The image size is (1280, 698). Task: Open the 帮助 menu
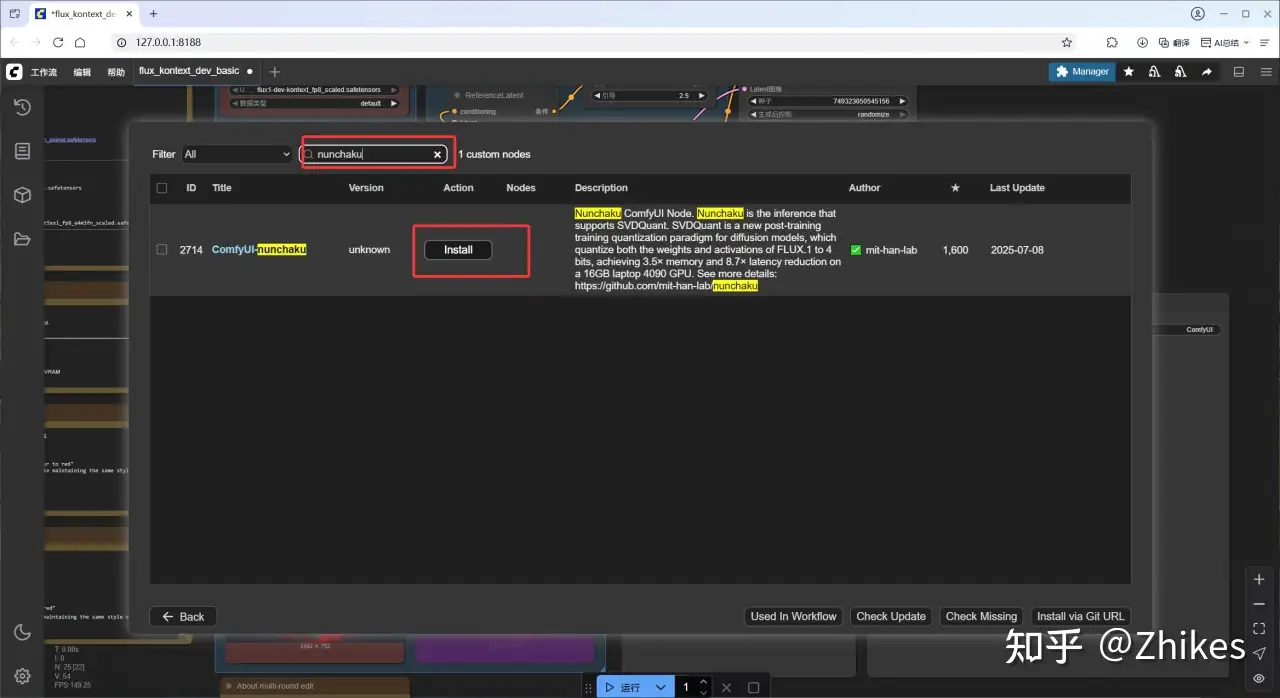pyautogui.click(x=116, y=72)
